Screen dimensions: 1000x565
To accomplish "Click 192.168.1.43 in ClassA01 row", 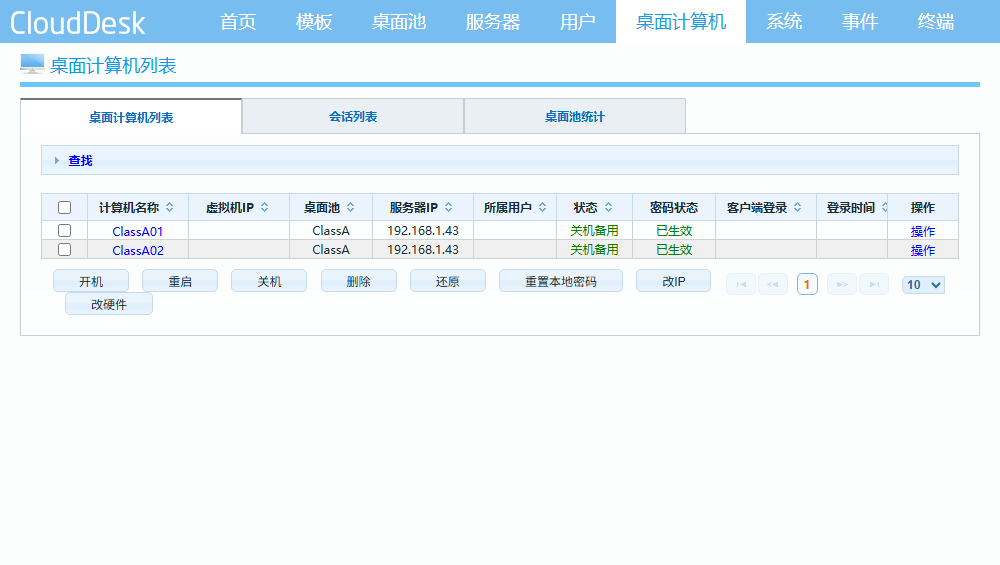I will pos(423,230).
